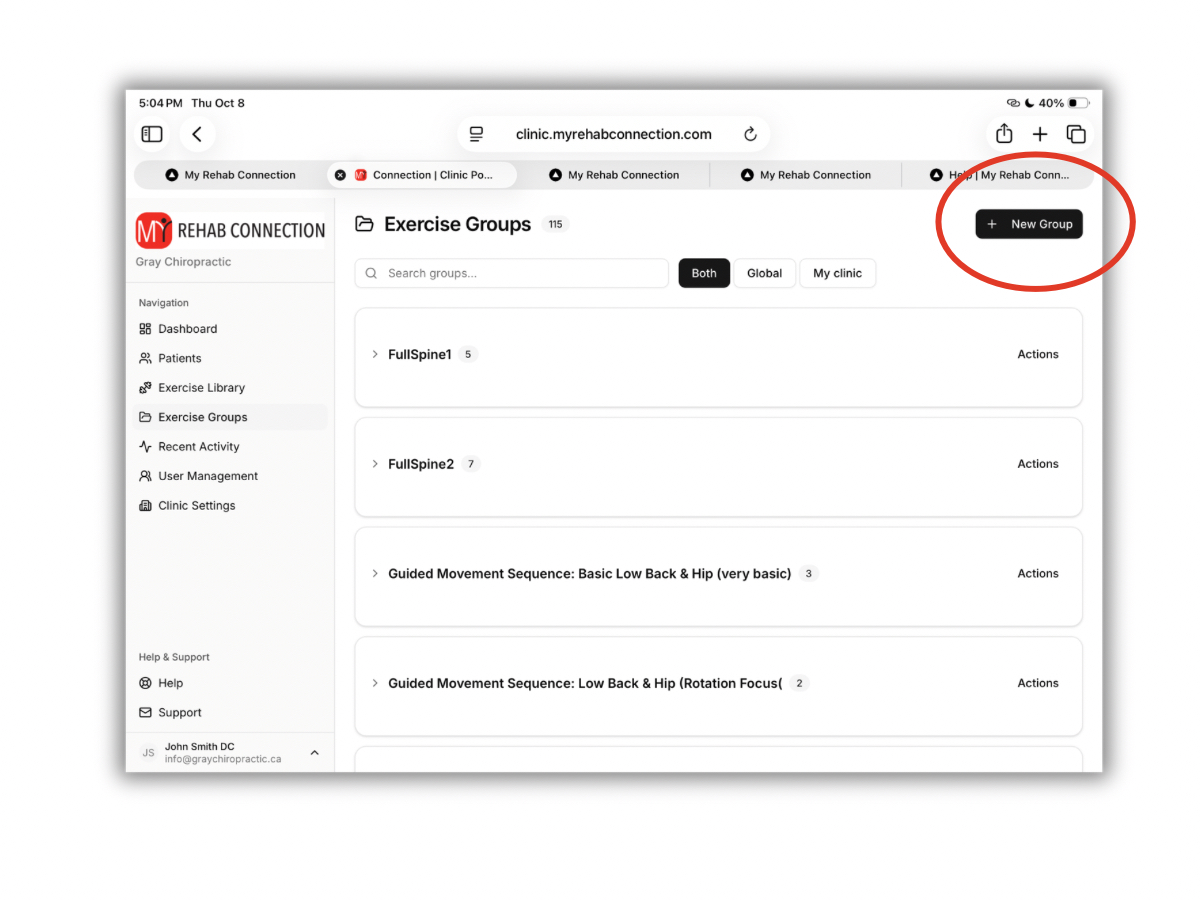Select the Both filter

click(704, 273)
